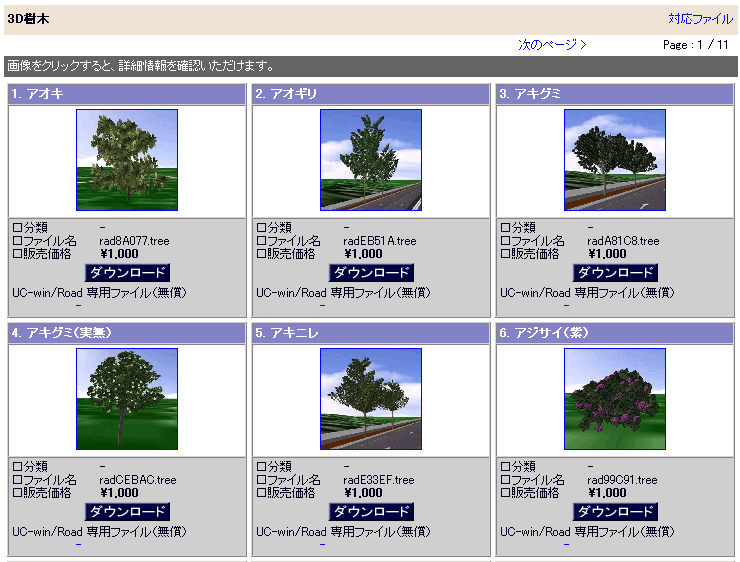Select the file name radCEBAC.tree
Image resolution: width=740 pixels, height=562 pixels.
[x=137, y=480]
